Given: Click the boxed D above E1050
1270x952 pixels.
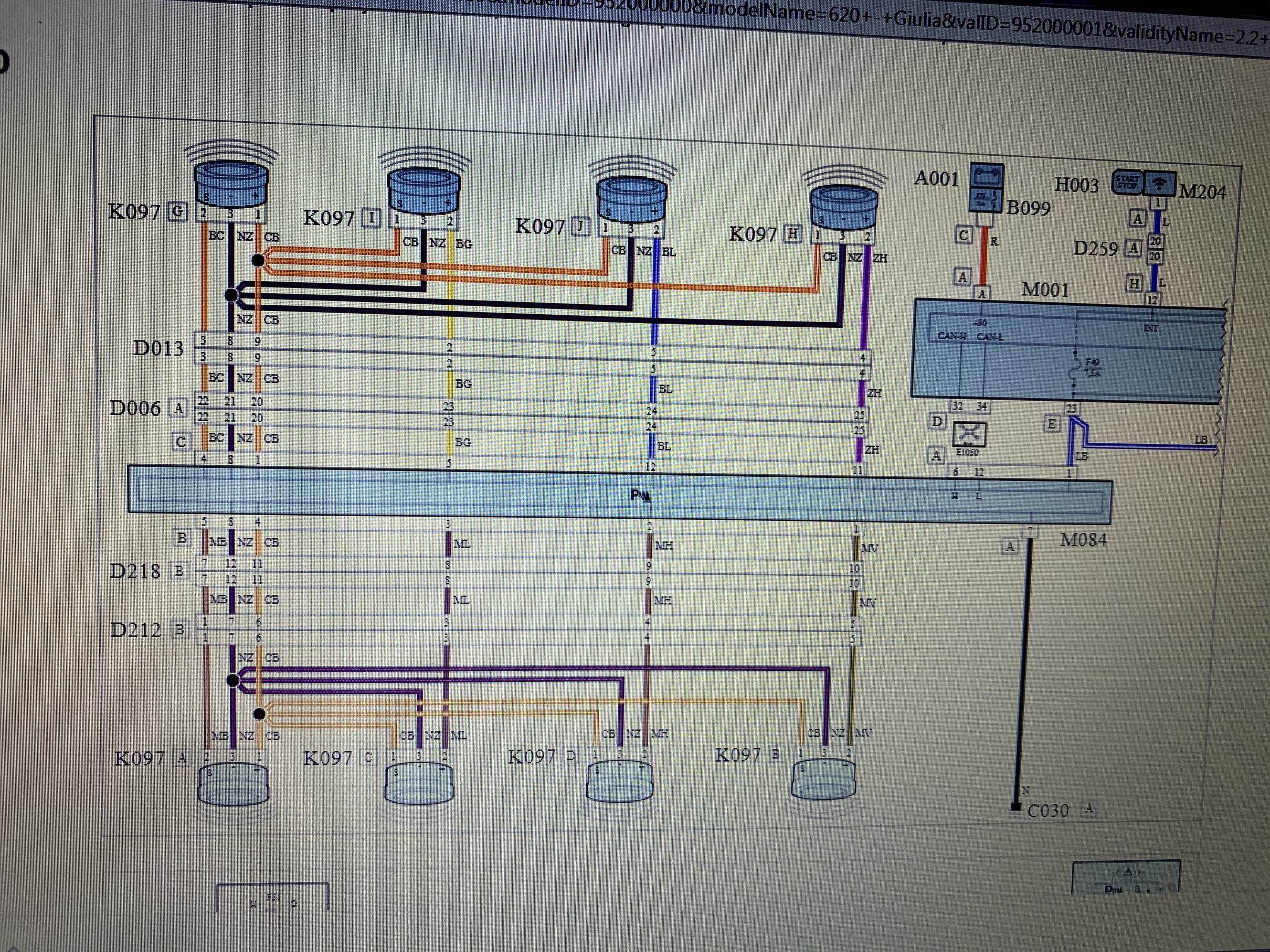Looking at the screenshot, I should [937, 422].
